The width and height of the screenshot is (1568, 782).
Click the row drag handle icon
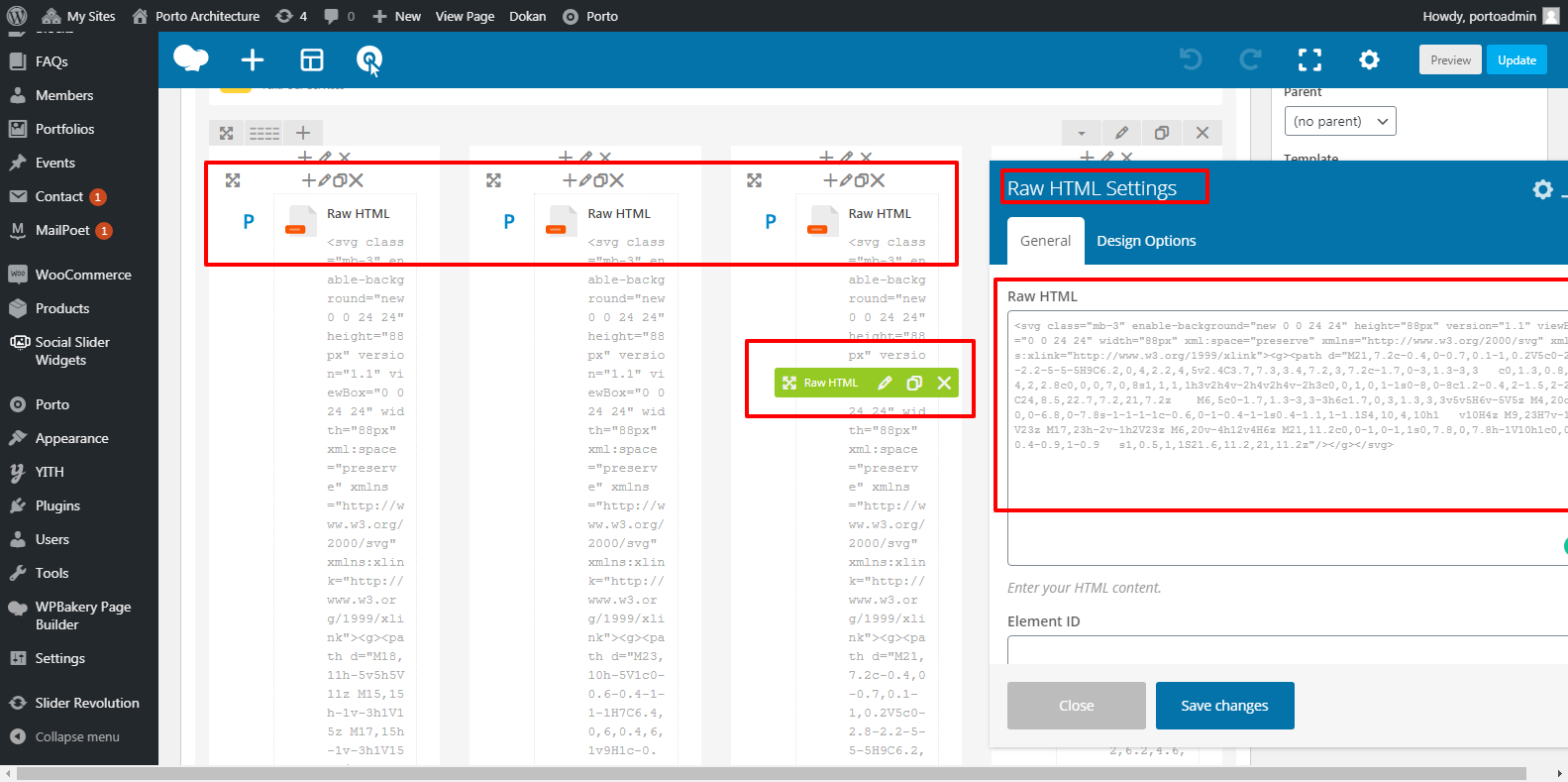tap(226, 133)
